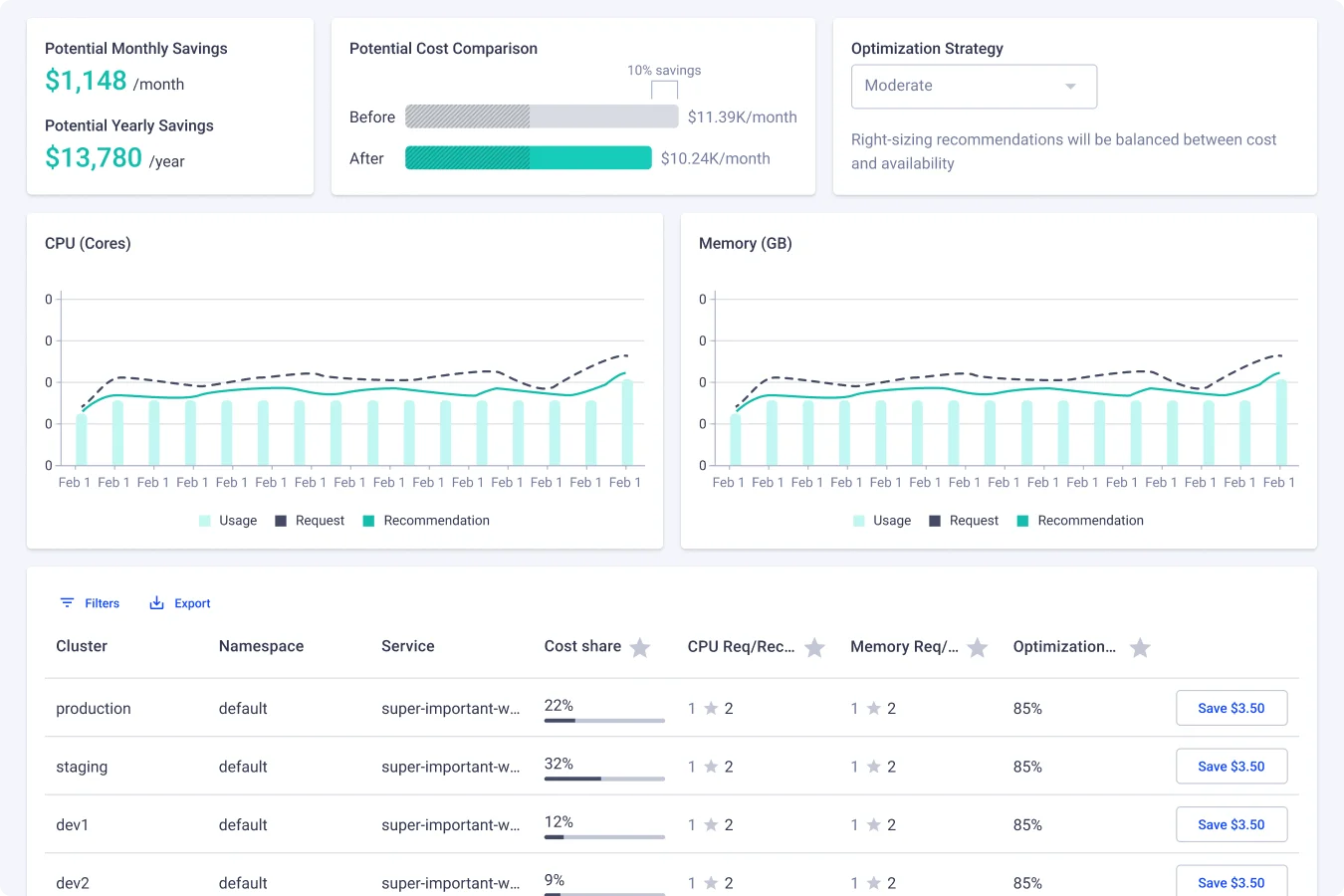Image resolution: width=1344 pixels, height=896 pixels.
Task: Click 85% optimization value in staging row
Action: click(x=1027, y=767)
